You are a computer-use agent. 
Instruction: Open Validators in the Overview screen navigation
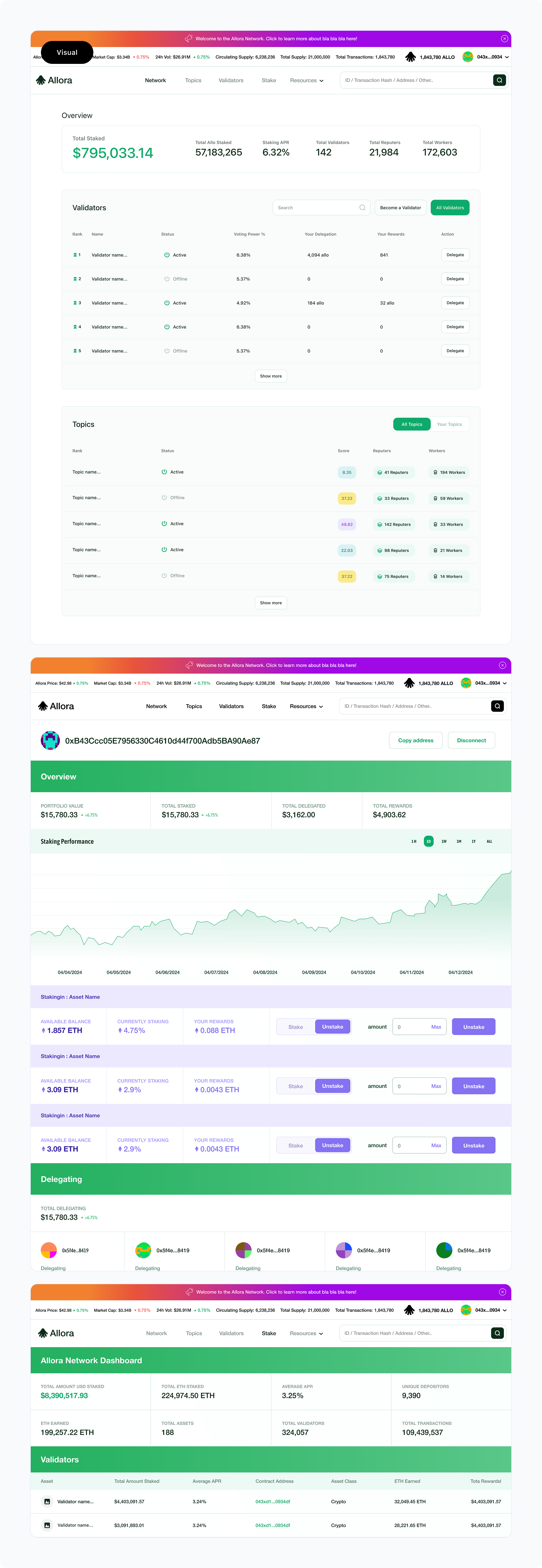[x=231, y=80]
